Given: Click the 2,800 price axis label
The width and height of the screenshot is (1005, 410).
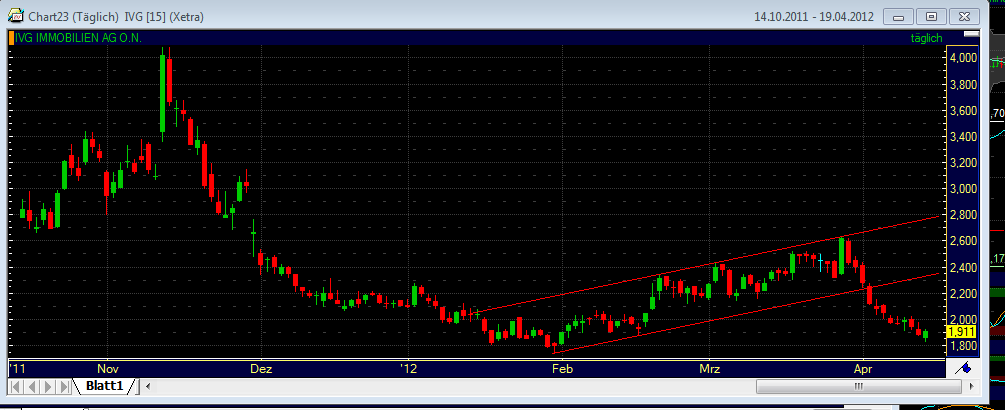Looking at the screenshot, I should coord(964,215).
